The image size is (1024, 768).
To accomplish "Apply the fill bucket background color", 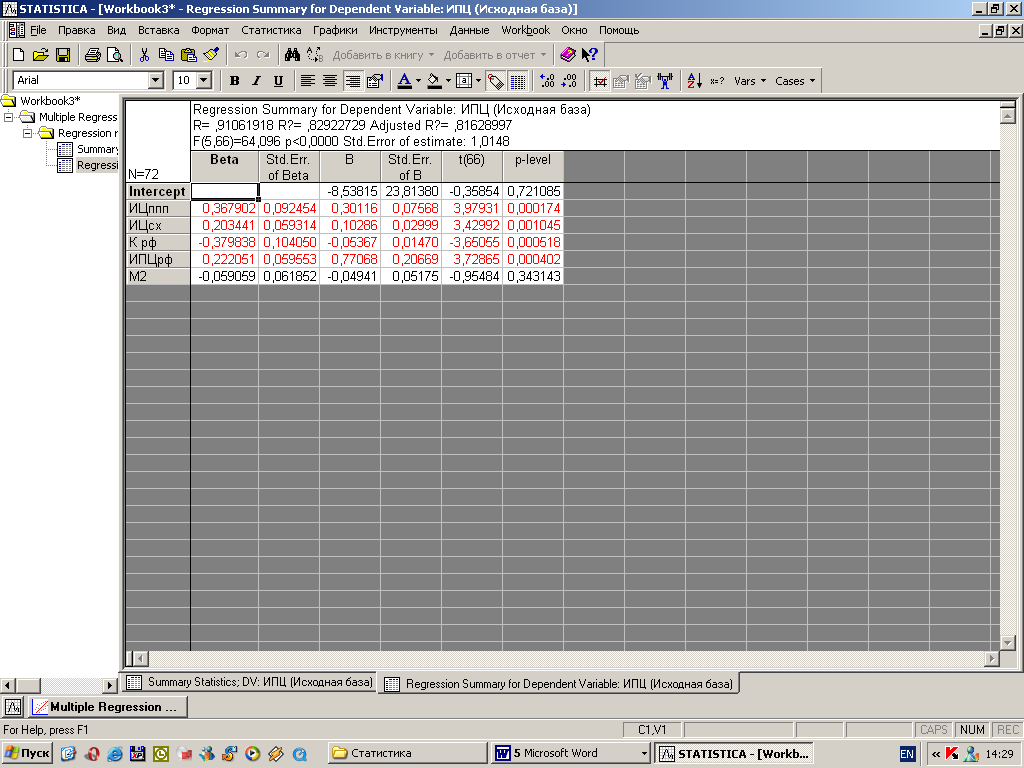I will (434, 81).
